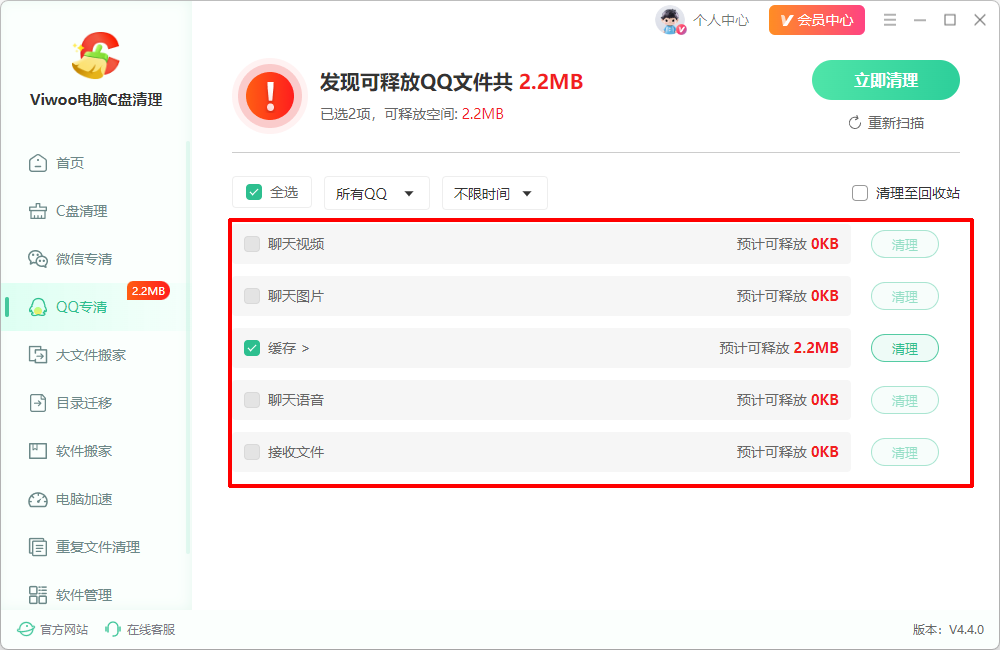Check the 接收文件 row checkbox

[252, 452]
